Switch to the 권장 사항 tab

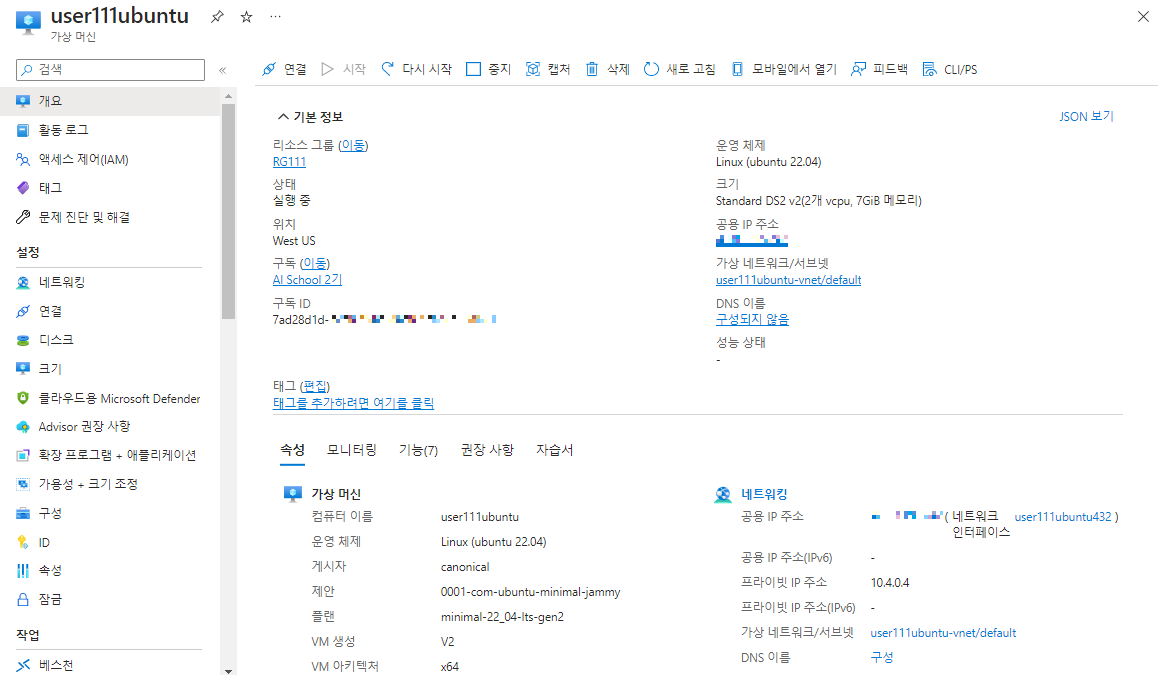(487, 450)
